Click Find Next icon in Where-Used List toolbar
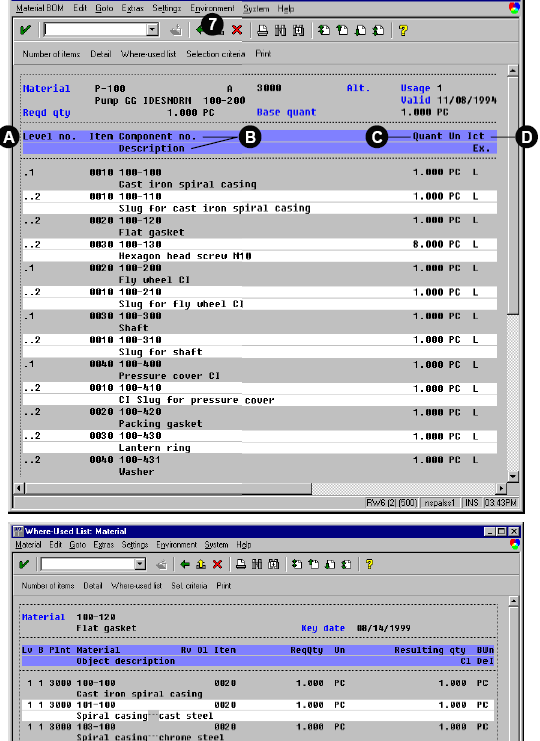This screenshot has width=540, height=741. click(x=274, y=564)
